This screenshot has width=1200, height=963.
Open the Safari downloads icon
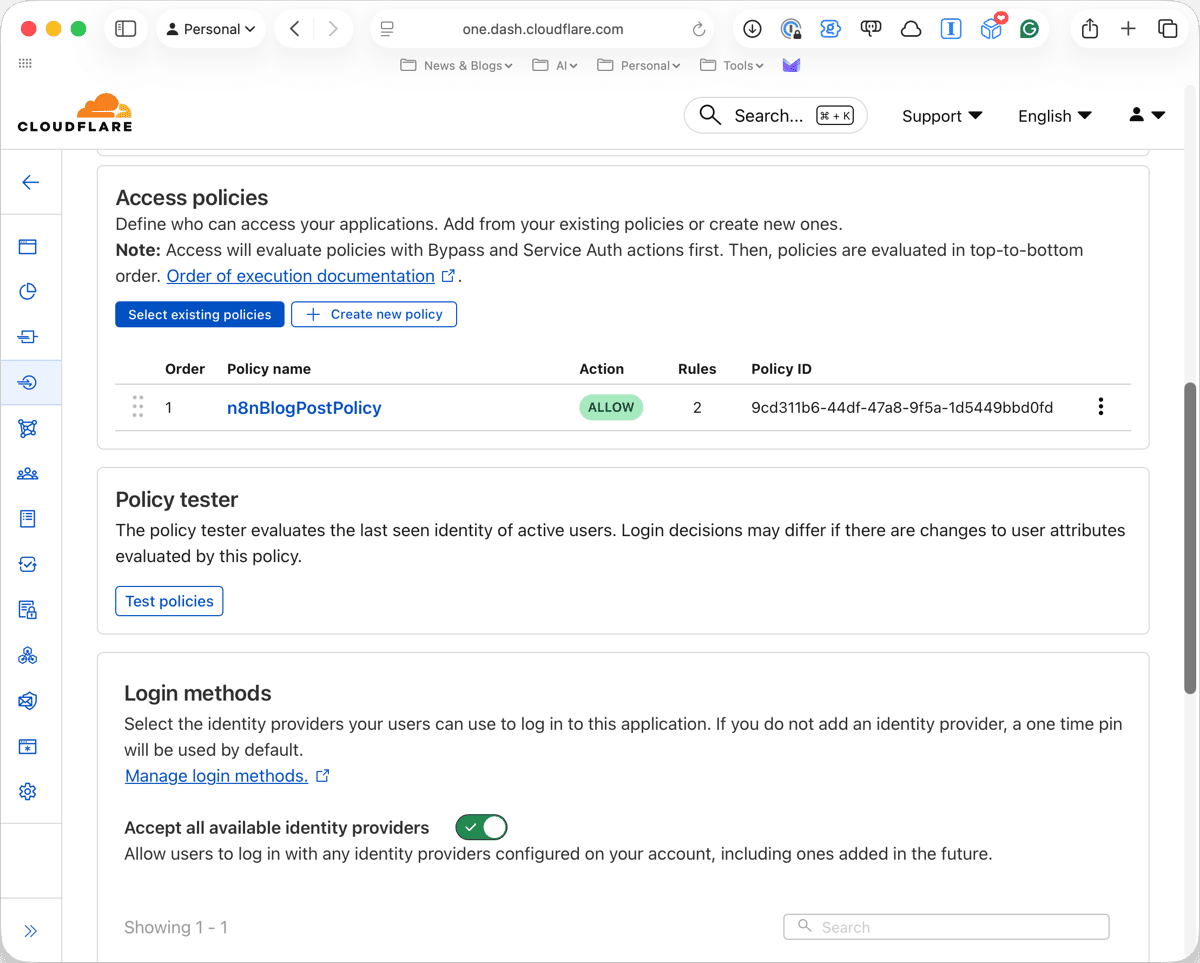[752, 29]
